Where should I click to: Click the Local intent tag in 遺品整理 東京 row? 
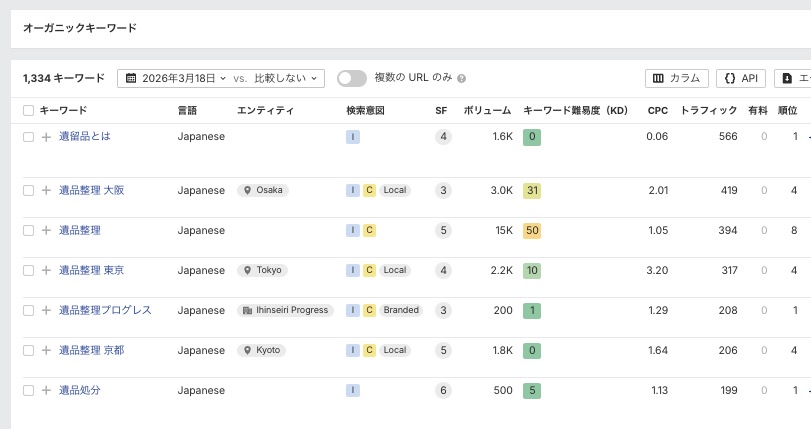click(x=395, y=270)
